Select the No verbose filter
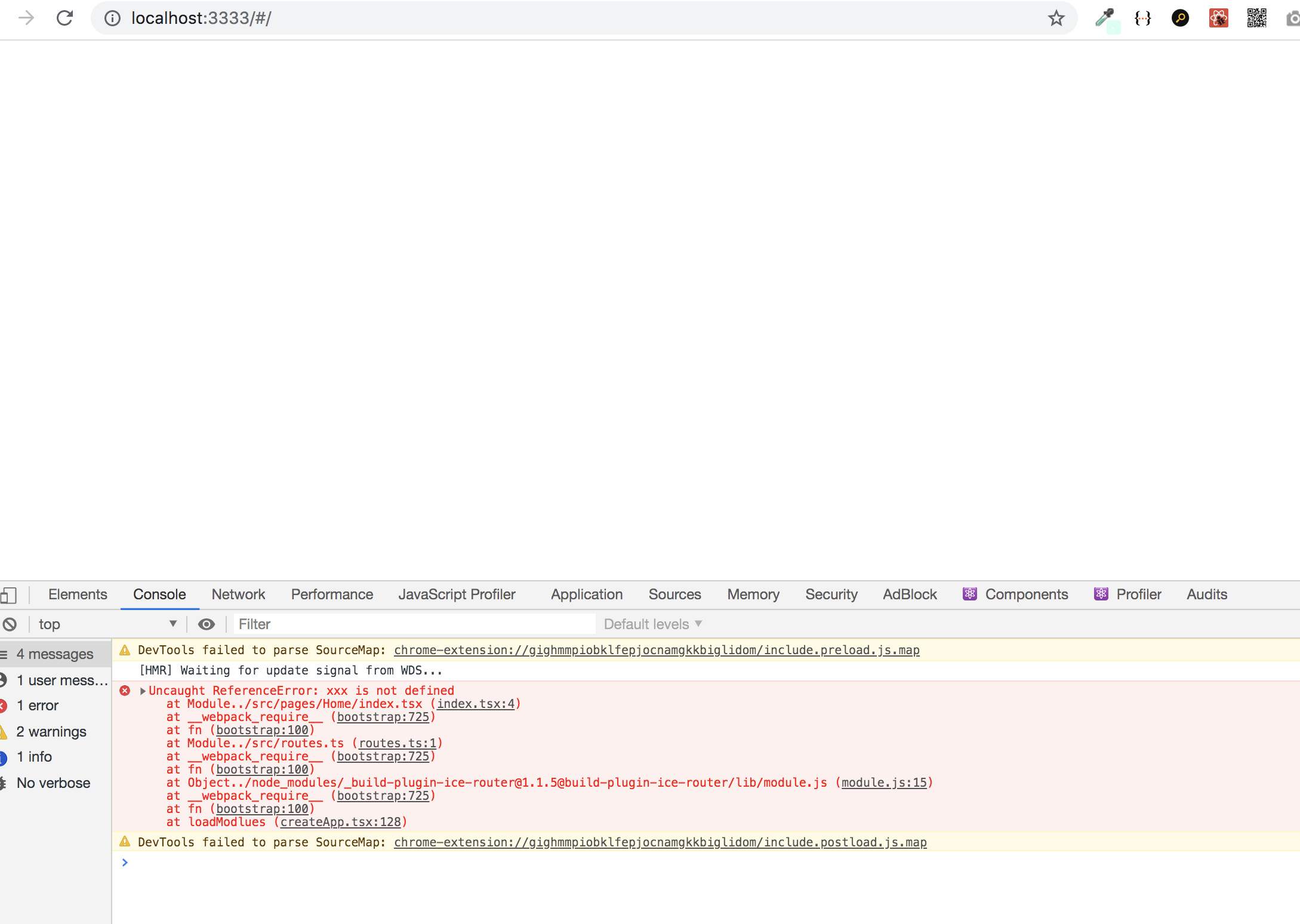This screenshot has width=1300, height=924. [54, 783]
